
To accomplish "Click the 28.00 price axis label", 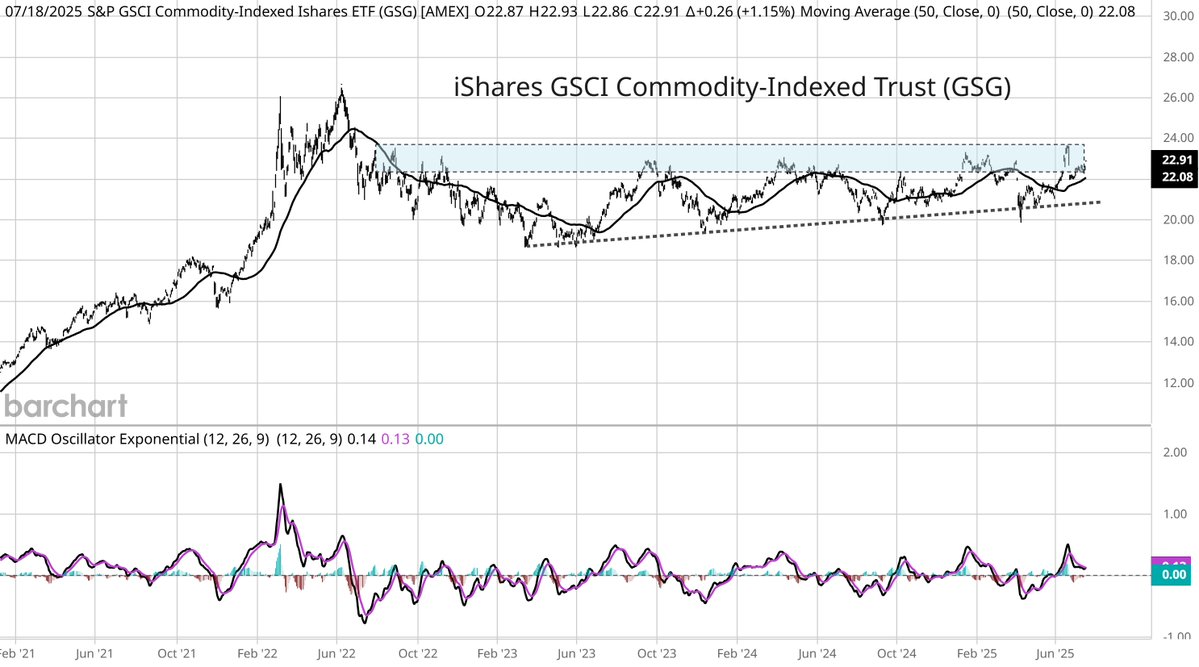I will [x=1178, y=57].
